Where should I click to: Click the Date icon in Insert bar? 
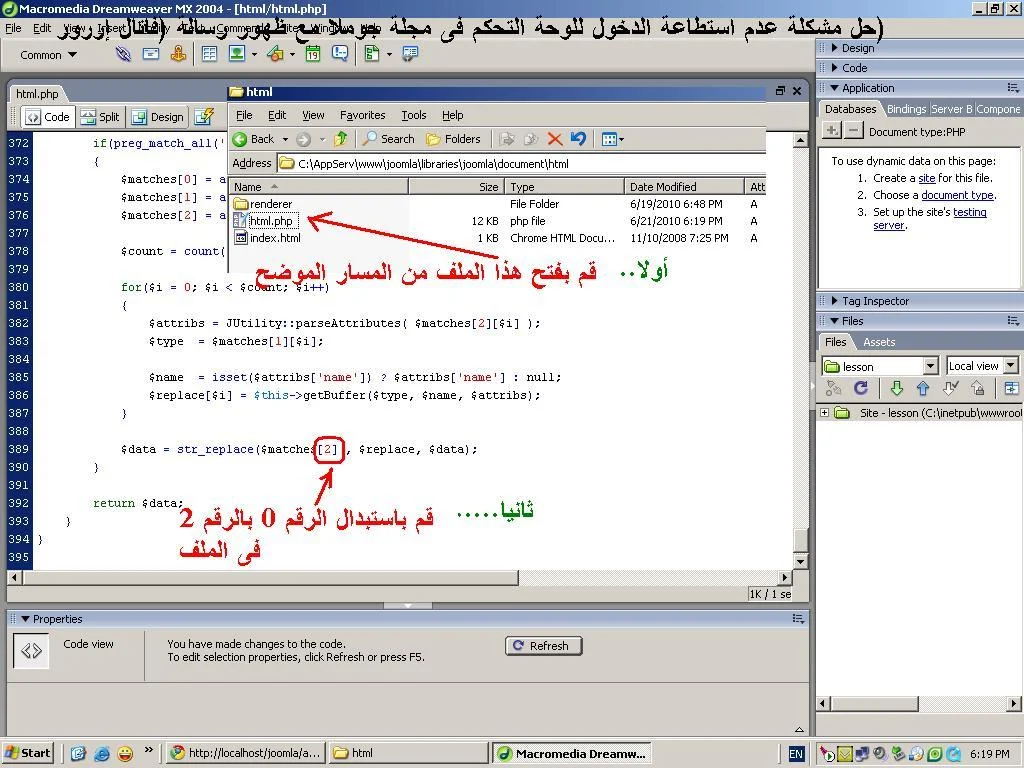pyautogui.click(x=312, y=54)
